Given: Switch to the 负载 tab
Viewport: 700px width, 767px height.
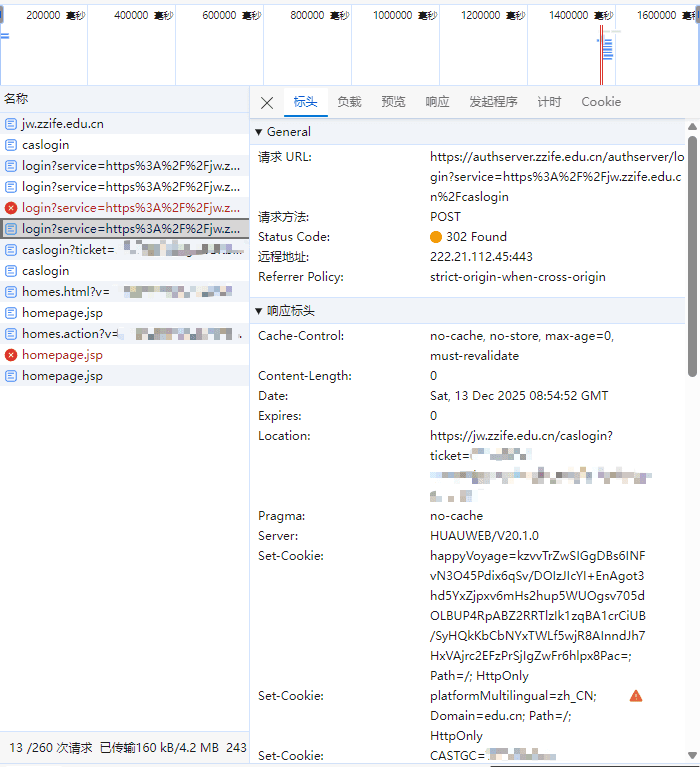Looking at the screenshot, I should pyautogui.click(x=349, y=102).
